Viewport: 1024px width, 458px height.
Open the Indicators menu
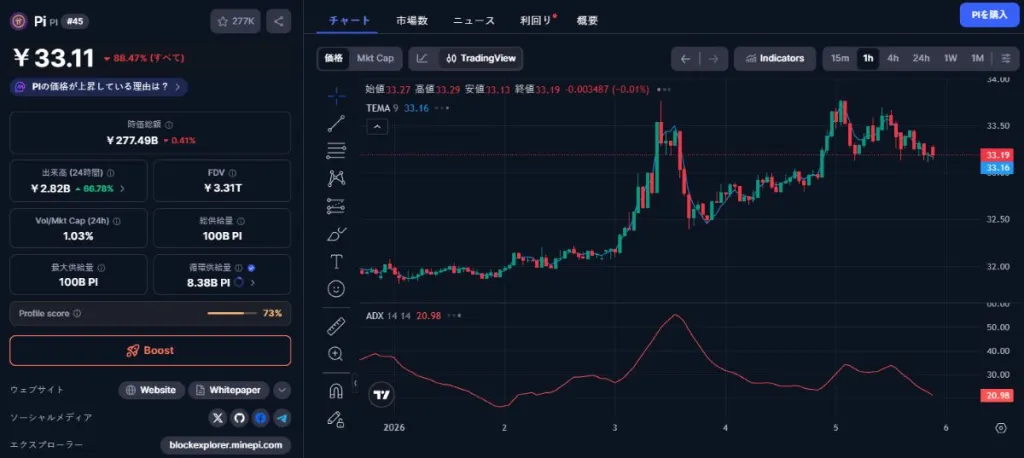(775, 58)
